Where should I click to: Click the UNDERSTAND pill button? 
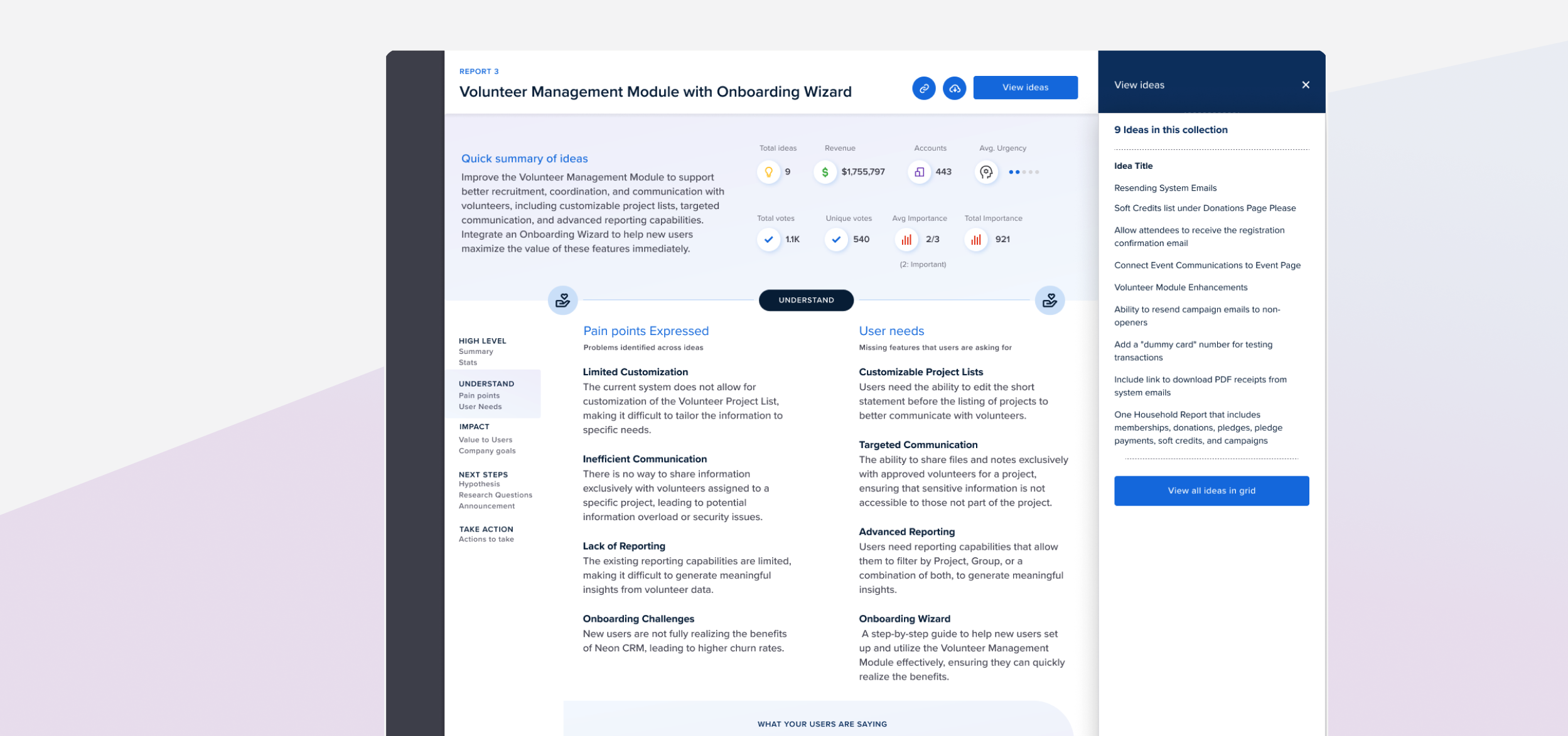806,300
